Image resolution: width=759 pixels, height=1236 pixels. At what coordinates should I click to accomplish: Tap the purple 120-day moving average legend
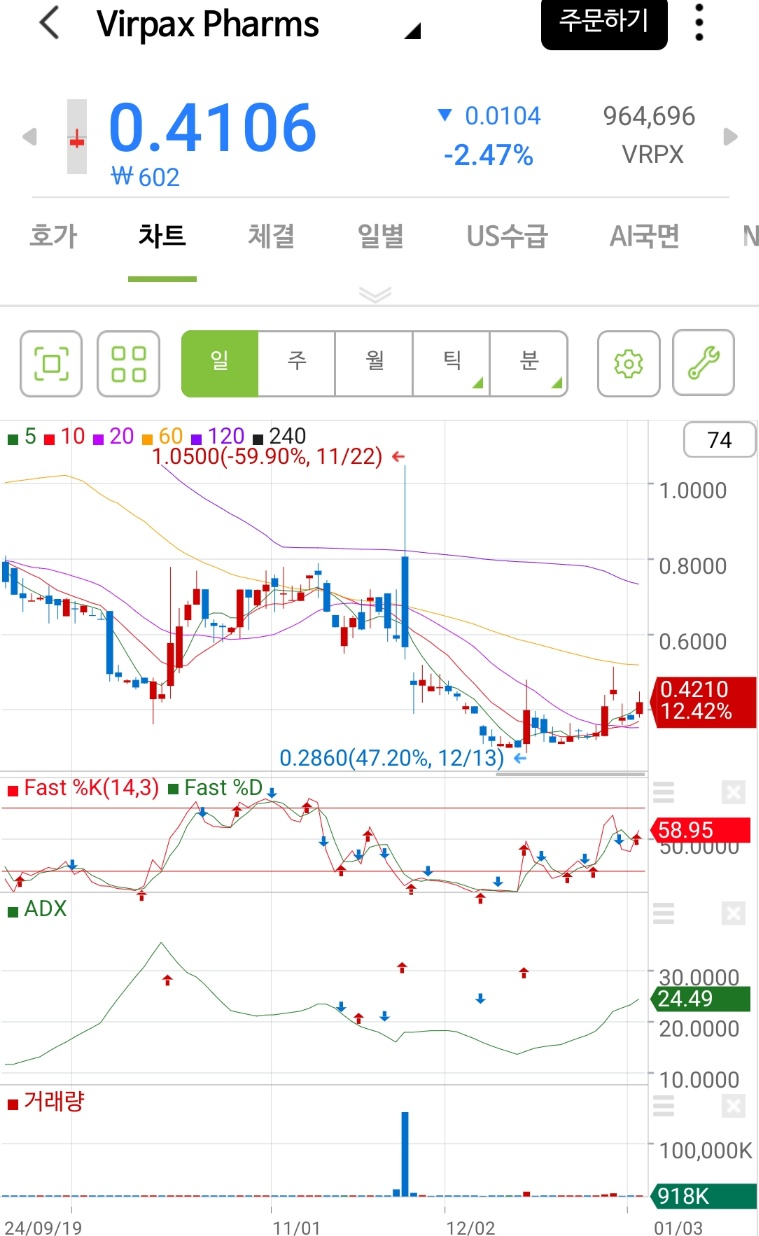pos(217,437)
